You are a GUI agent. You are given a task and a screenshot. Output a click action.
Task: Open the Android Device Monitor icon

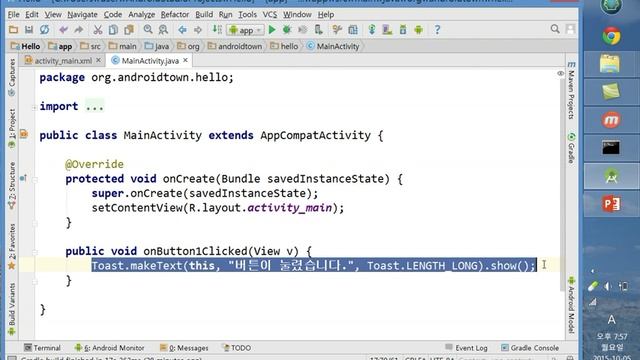[x=418, y=30]
